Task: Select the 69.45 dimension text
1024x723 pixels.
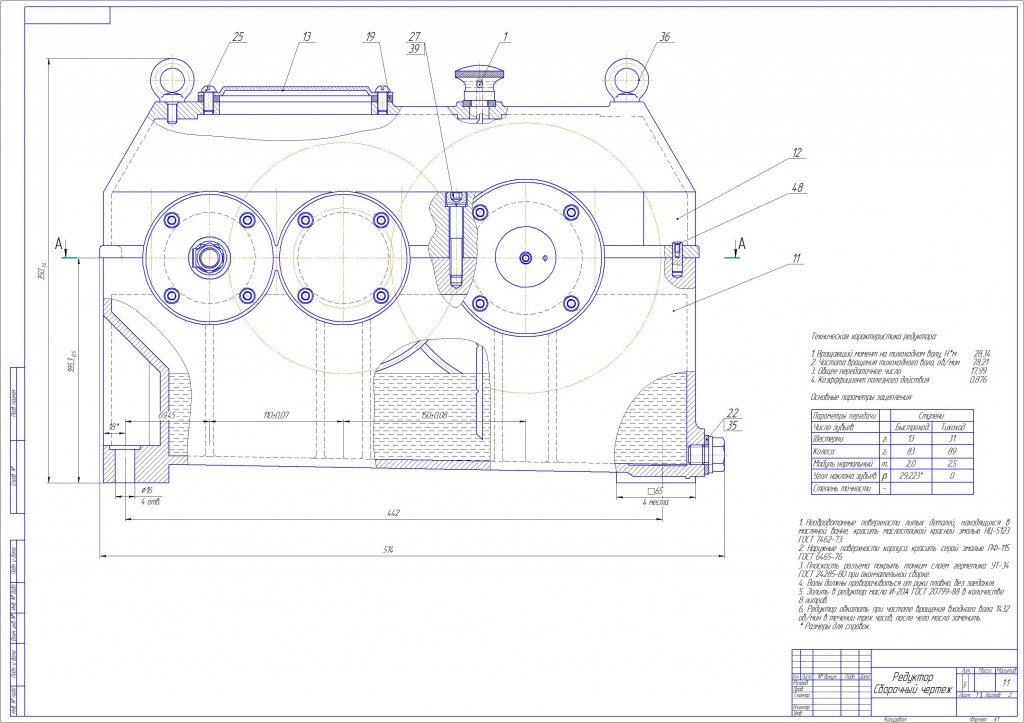Action: point(167,415)
